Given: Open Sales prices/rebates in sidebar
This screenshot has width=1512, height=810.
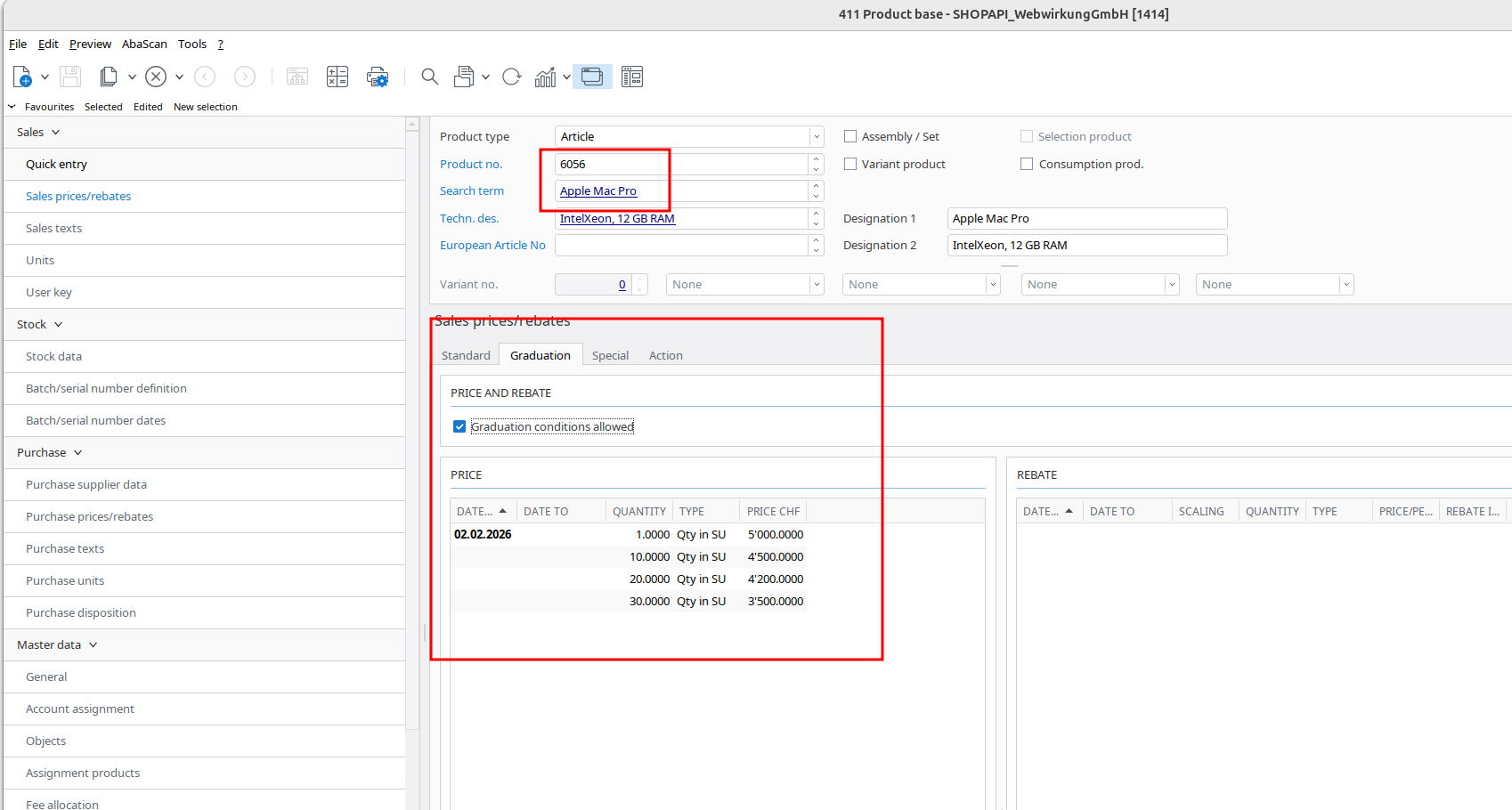Looking at the screenshot, I should click(x=78, y=196).
